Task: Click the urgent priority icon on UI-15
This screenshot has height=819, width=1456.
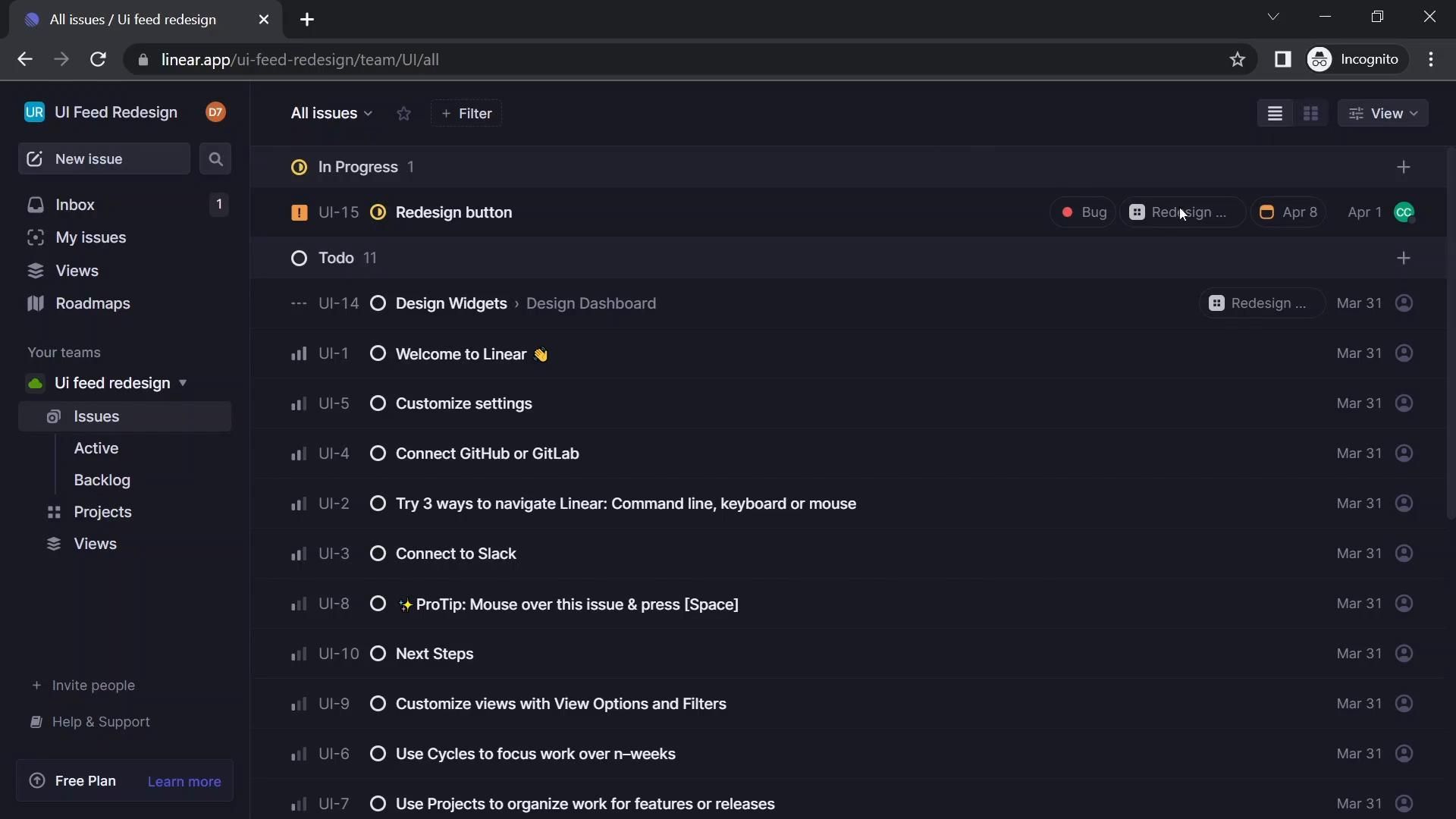Action: pos(299,213)
